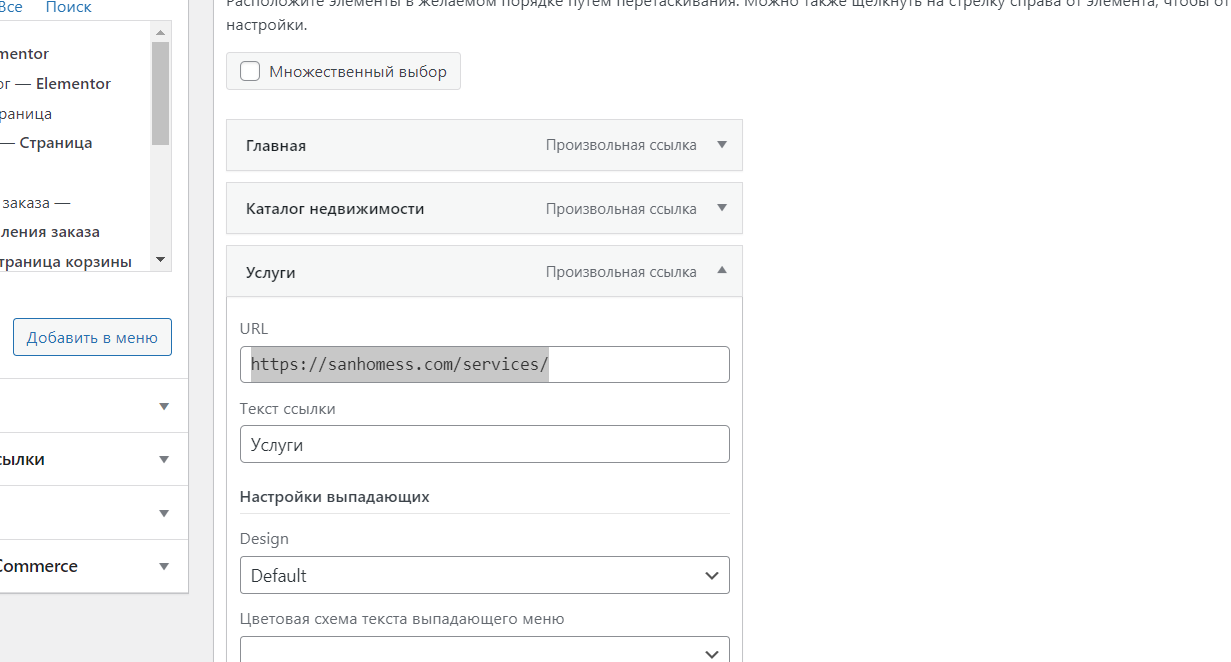Expand the collapsed panel above Commerce
Viewport: 1231px width, 662px height.
(x=164, y=513)
